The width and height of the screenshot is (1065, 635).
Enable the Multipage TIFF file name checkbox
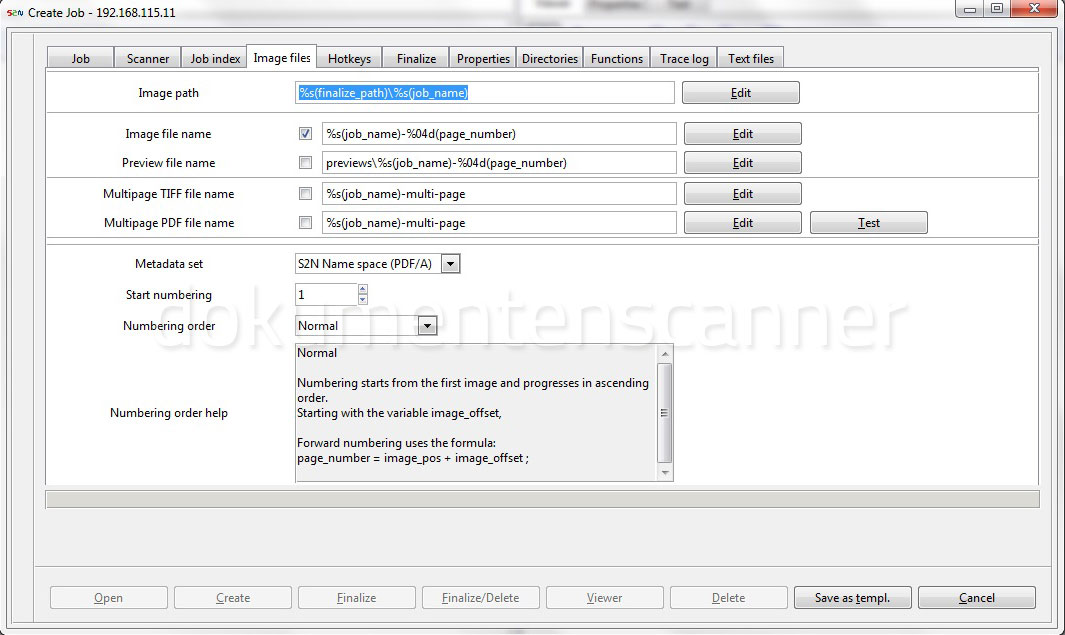point(306,194)
